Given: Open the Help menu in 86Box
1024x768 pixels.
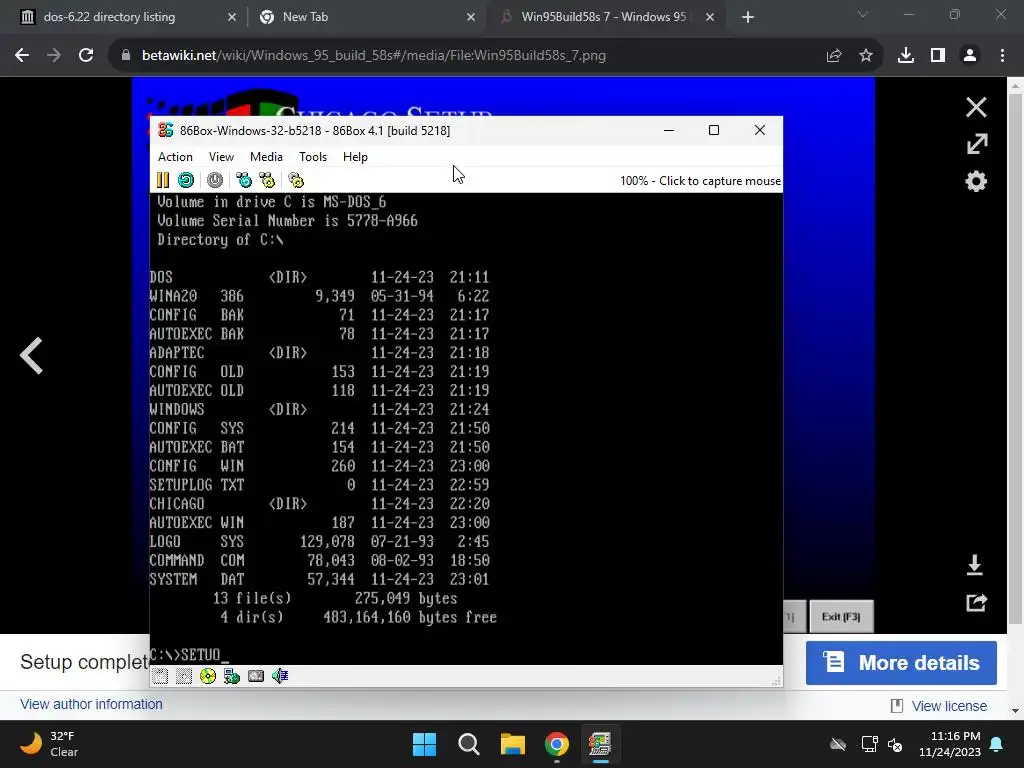Looking at the screenshot, I should coord(355,157).
